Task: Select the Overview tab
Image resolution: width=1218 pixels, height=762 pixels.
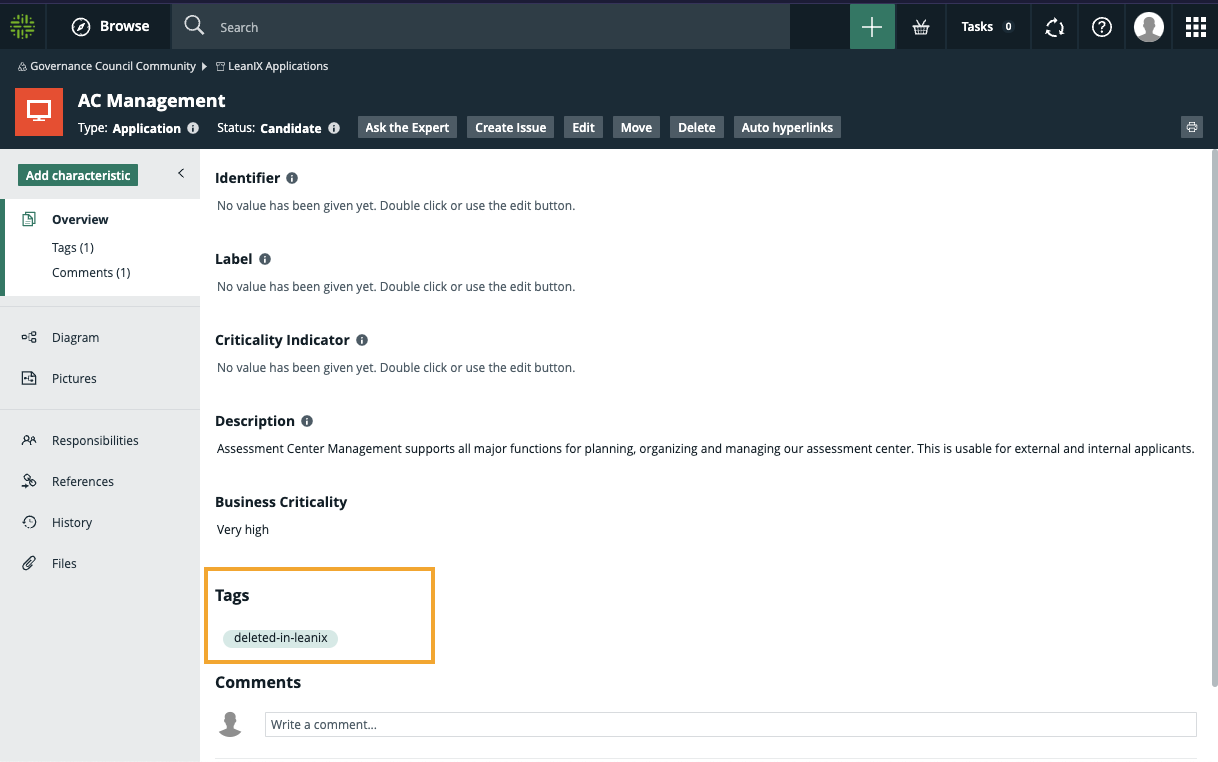Action: tap(80, 219)
